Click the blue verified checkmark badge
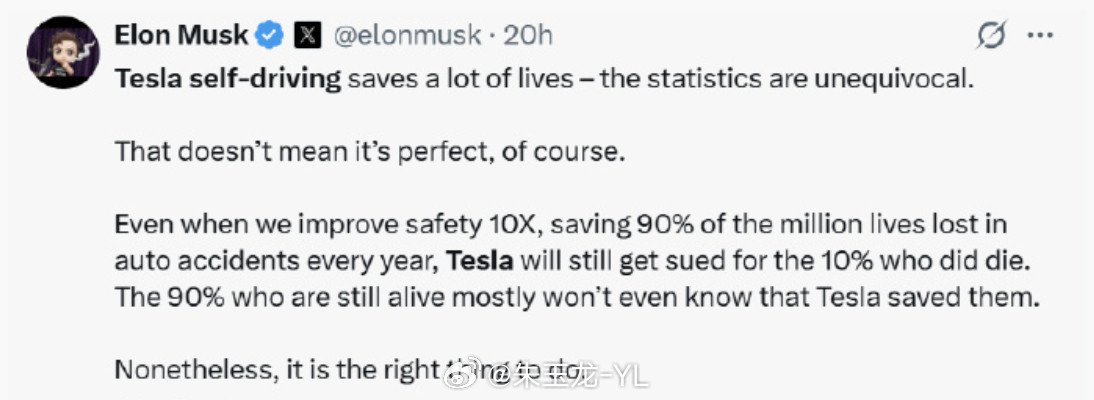This screenshot has width=1094, height=400. [270, 36]
